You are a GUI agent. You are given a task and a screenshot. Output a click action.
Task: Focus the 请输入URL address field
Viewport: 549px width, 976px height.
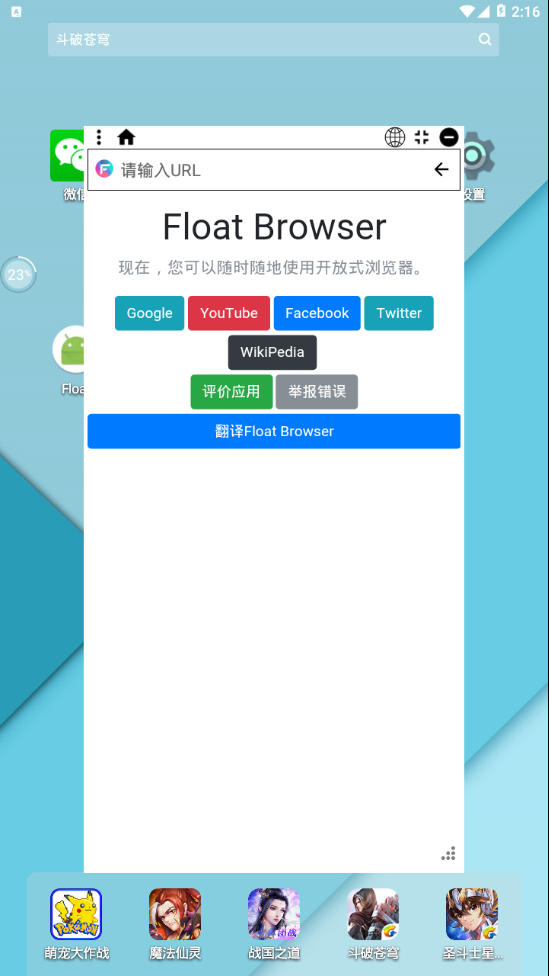coord(274,169)
